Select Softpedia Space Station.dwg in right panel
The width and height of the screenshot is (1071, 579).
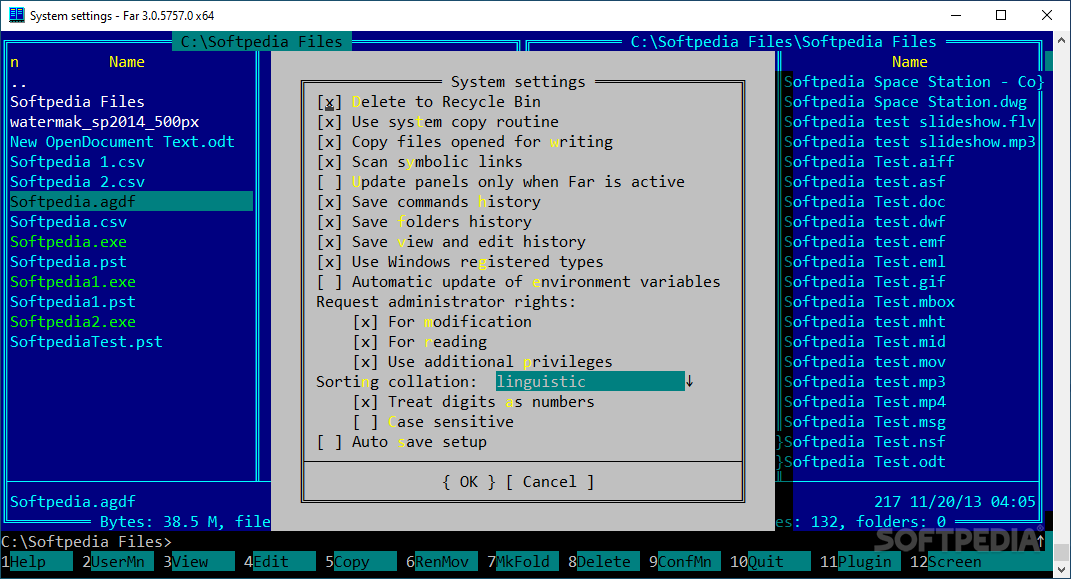tap(905, 102)
